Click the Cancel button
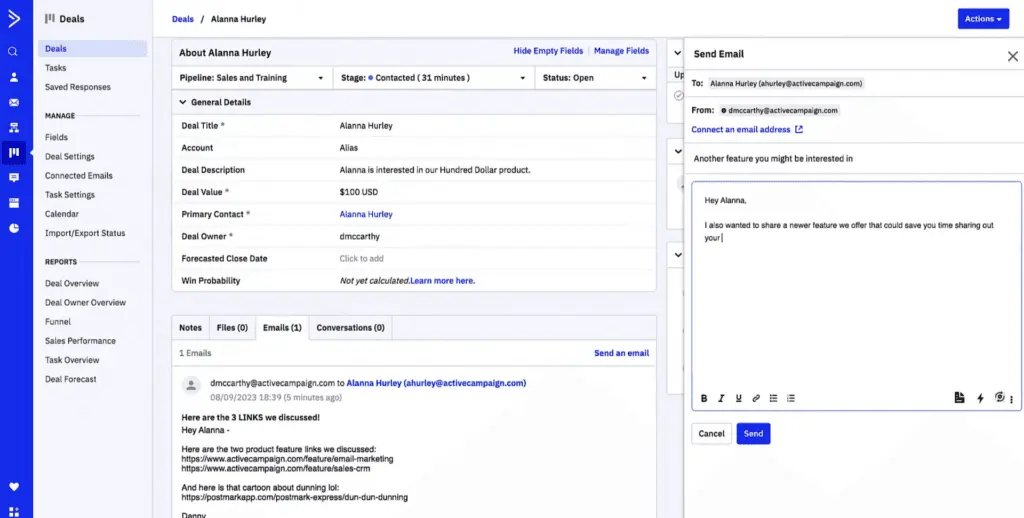 tap(711, 434)
